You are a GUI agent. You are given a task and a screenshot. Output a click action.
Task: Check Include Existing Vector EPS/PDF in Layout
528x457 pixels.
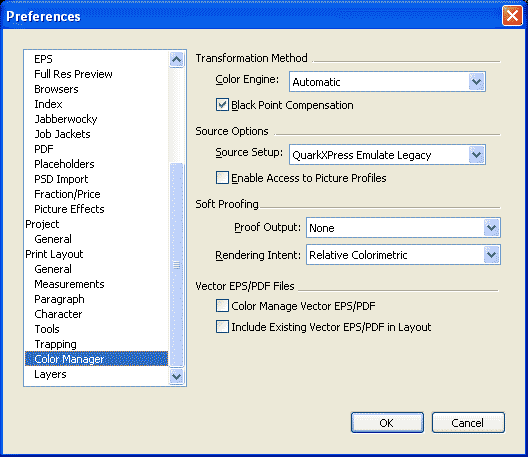pyautogui.click(x=222, y=327)
